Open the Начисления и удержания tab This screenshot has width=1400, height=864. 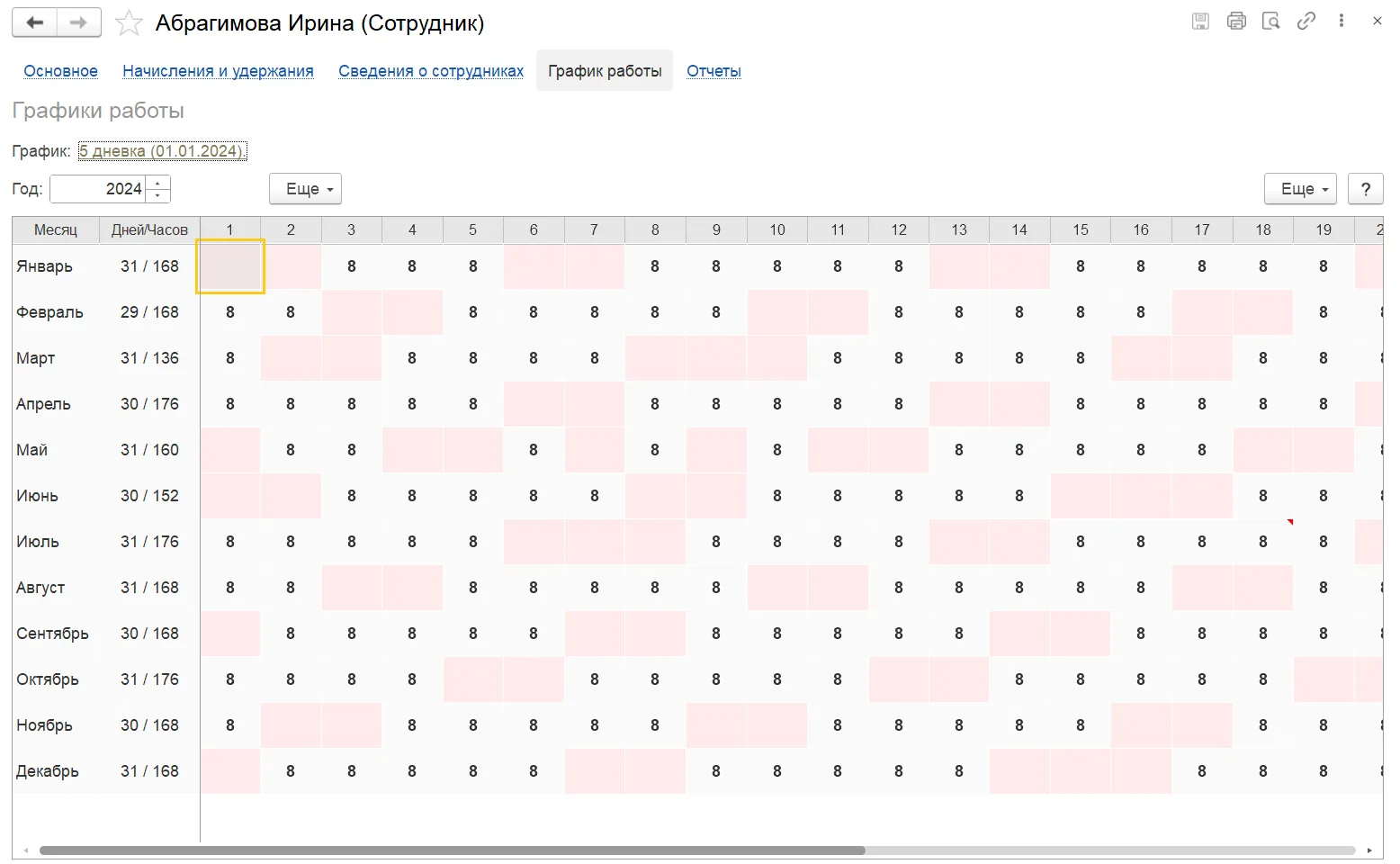[218, 71]
